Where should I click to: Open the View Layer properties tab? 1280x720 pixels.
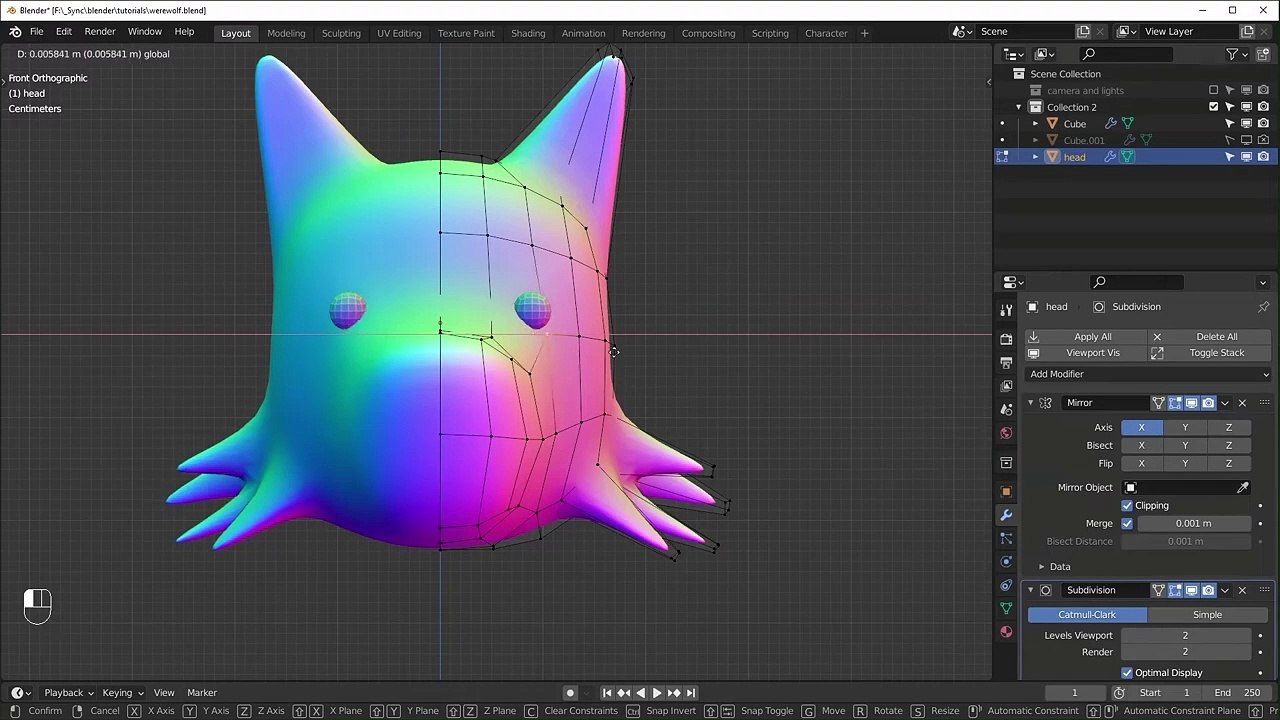(1006, 386)
